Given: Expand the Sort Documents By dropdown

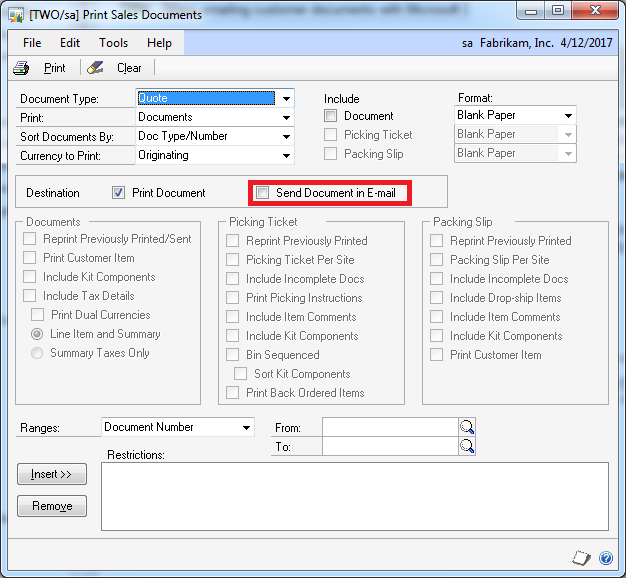Looking at the screenshot, I should tap(286, 137).
